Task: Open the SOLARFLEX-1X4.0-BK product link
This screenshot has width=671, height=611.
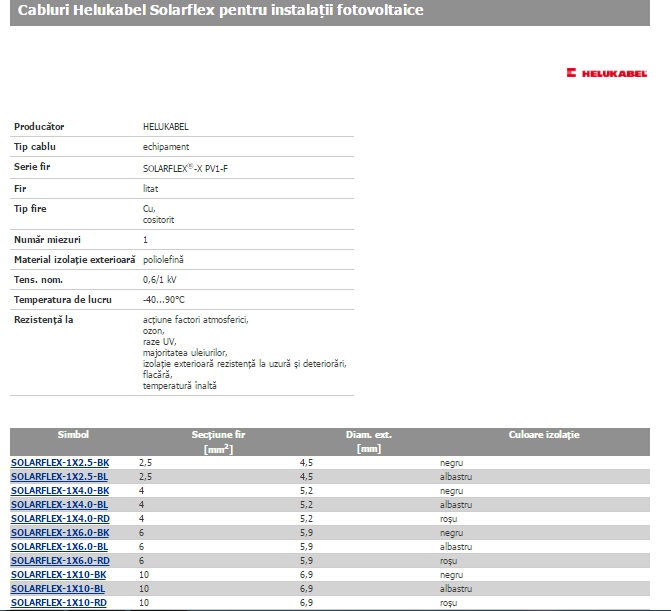Action: (x=60, y=491)
